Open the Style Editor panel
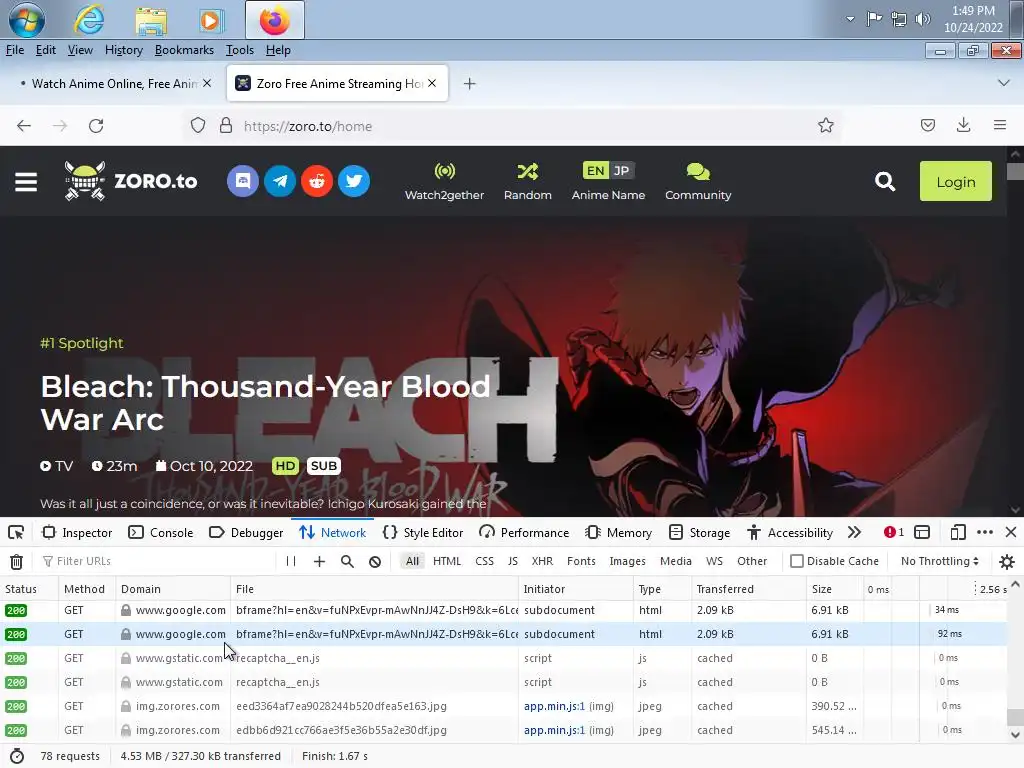 pos(423,533)
